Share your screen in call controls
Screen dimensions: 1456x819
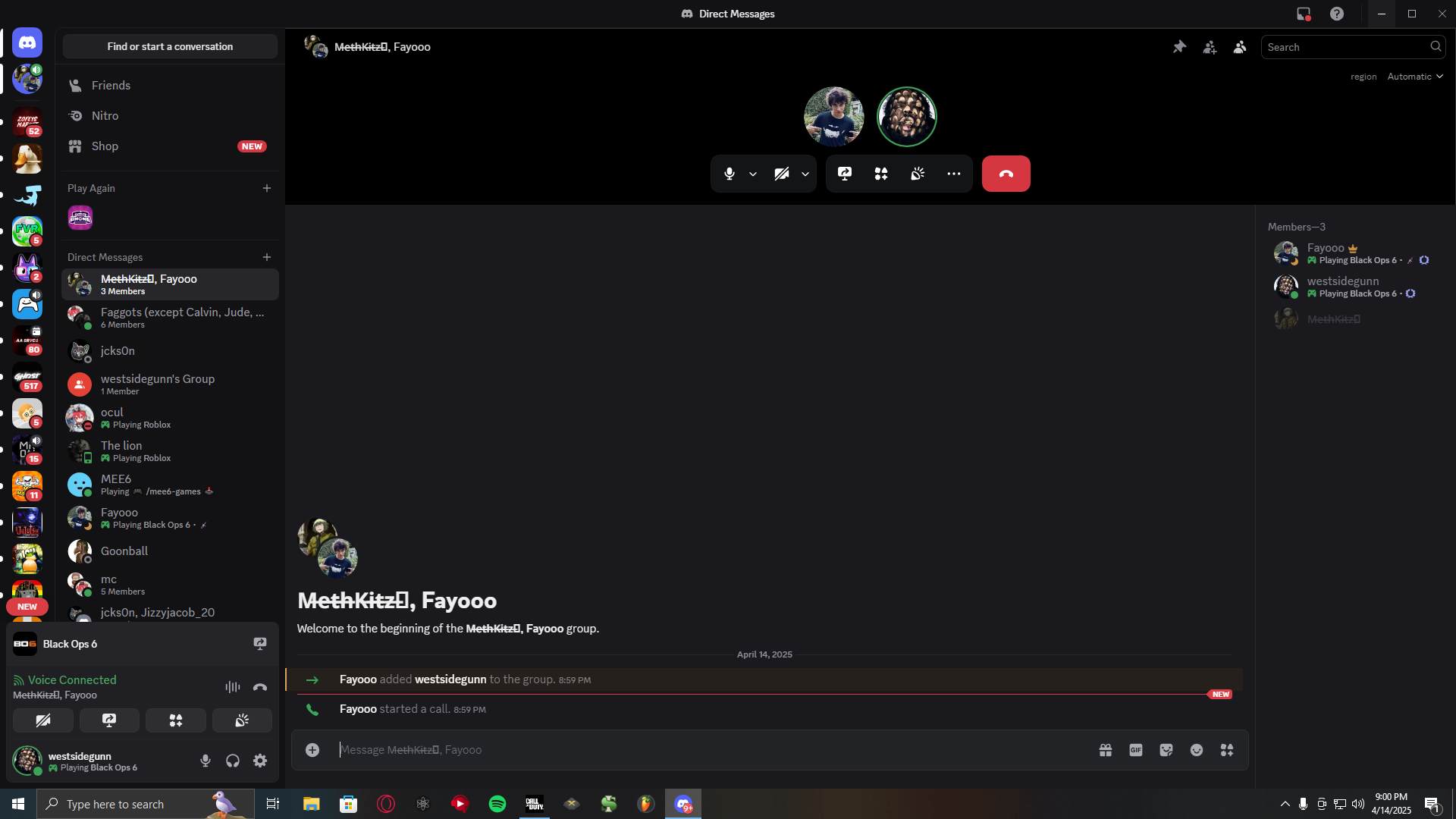[x=844, y=174]
